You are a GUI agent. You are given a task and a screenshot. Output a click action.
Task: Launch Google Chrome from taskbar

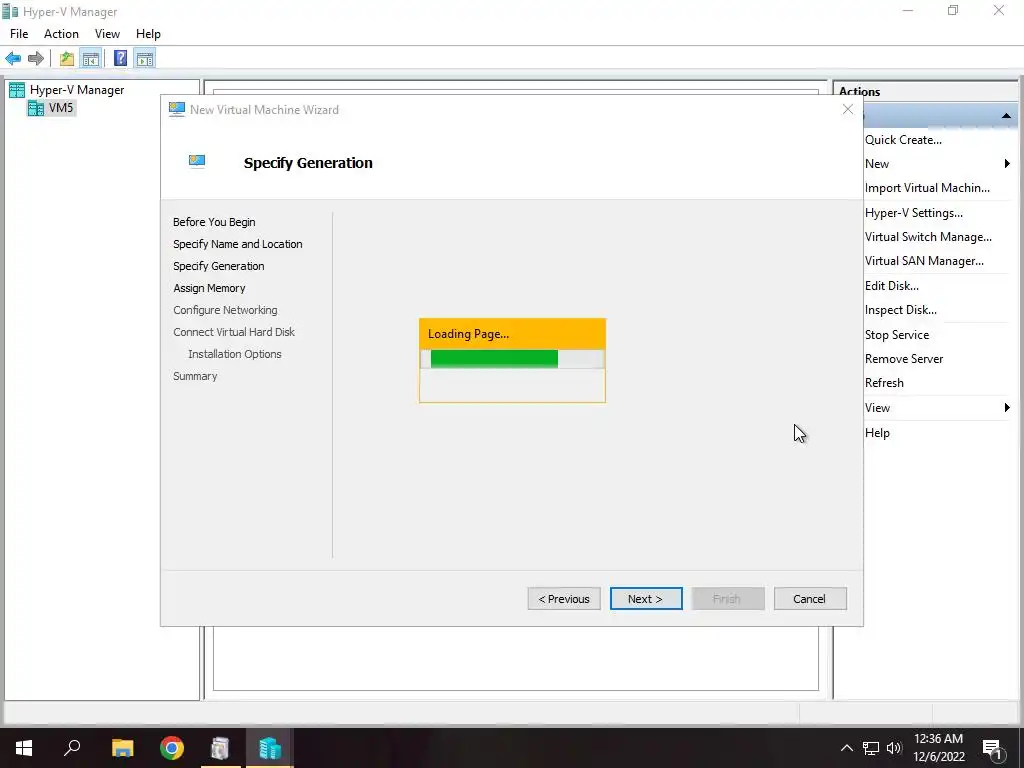(x=172, y=748)
